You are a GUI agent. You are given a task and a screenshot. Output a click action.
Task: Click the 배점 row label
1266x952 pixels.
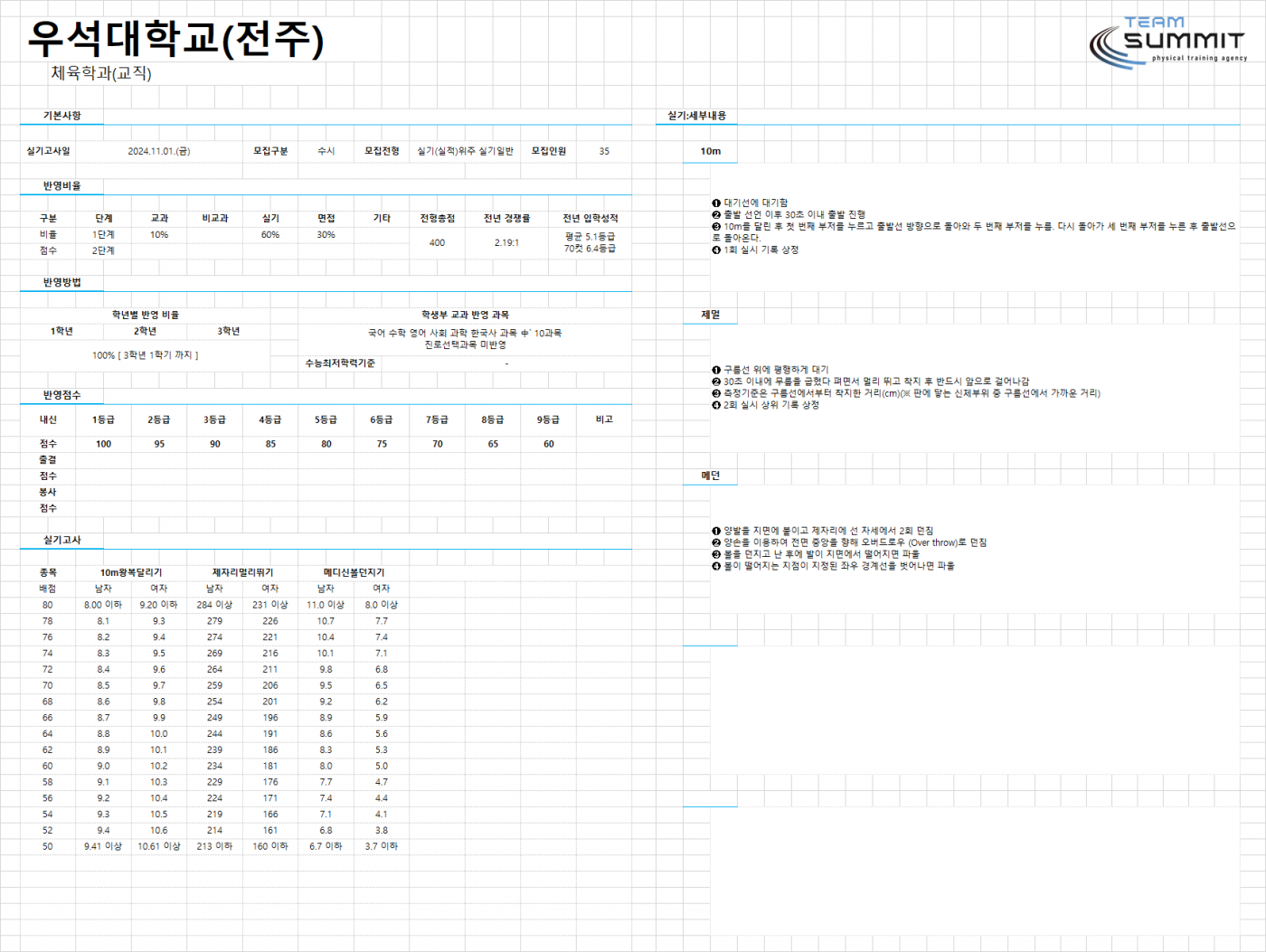(x=48, y=589)
